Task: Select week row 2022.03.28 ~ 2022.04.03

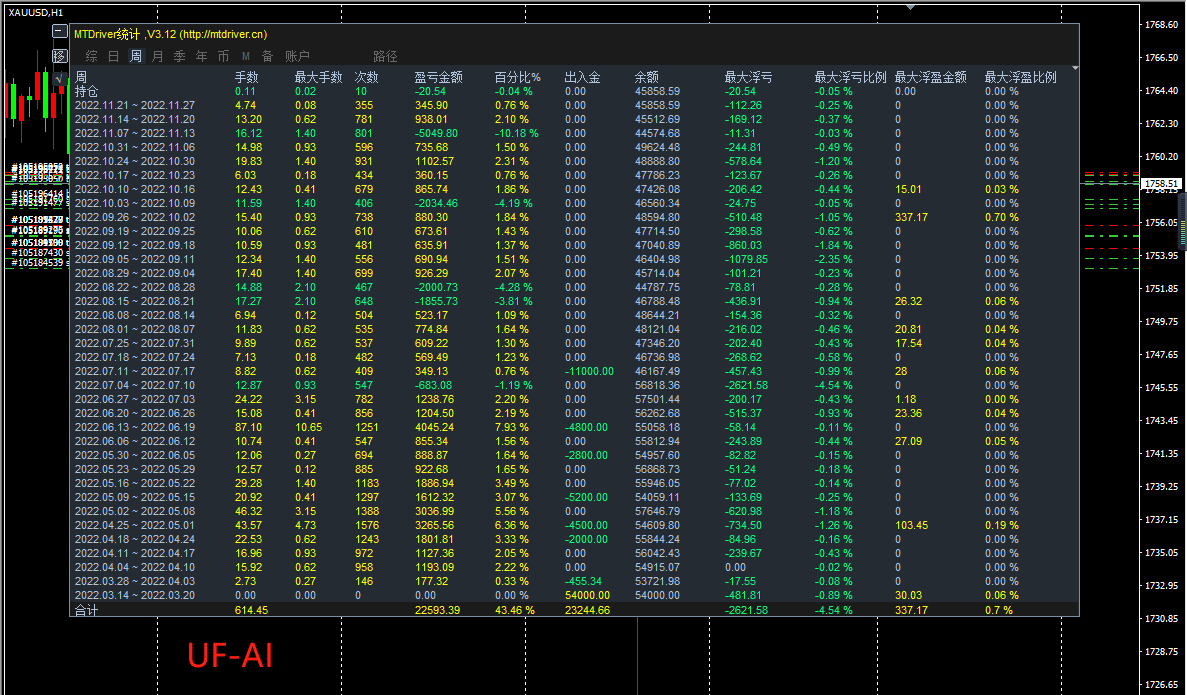Action: [135, 581]
